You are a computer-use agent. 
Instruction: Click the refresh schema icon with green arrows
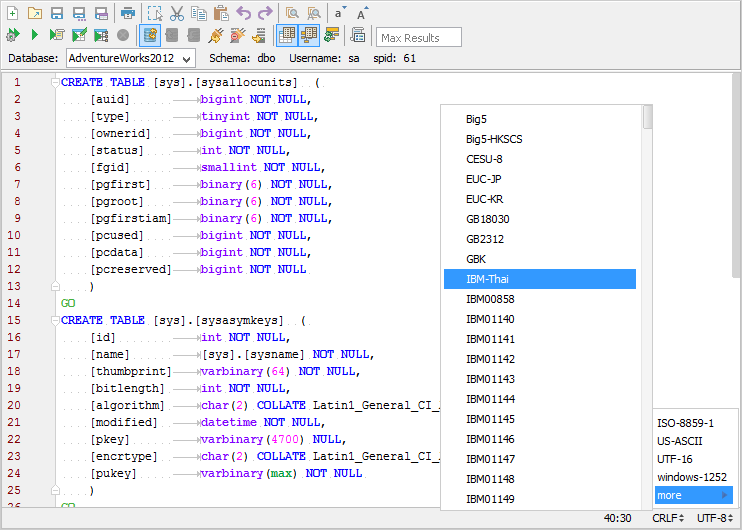coord(331,35)
